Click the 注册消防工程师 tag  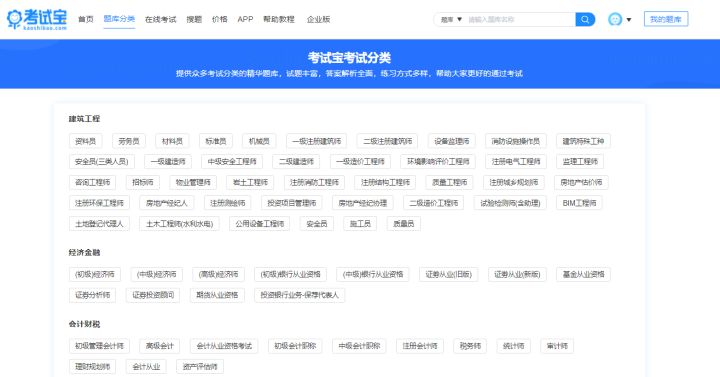(x=314, y=182)
